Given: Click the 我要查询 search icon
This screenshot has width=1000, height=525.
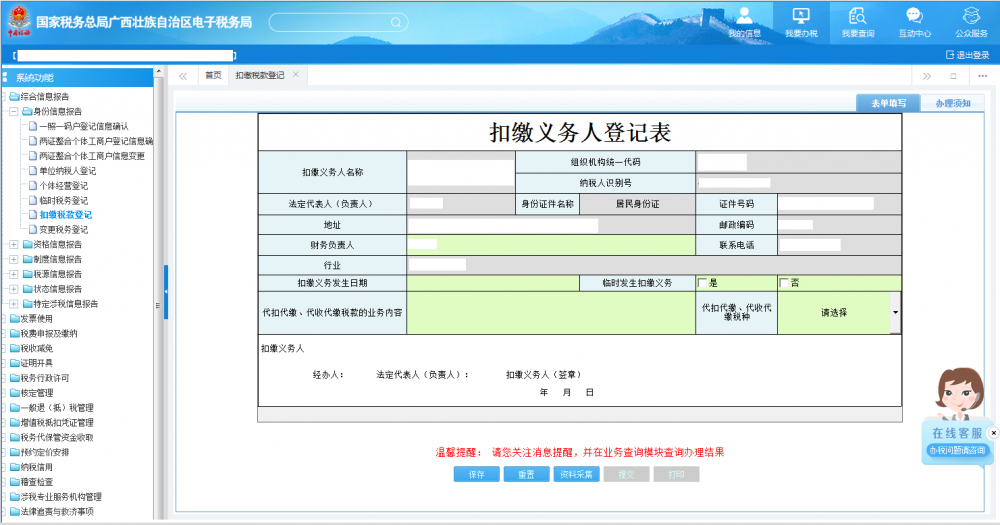Looking at the screenshot, I should (857, 20).
